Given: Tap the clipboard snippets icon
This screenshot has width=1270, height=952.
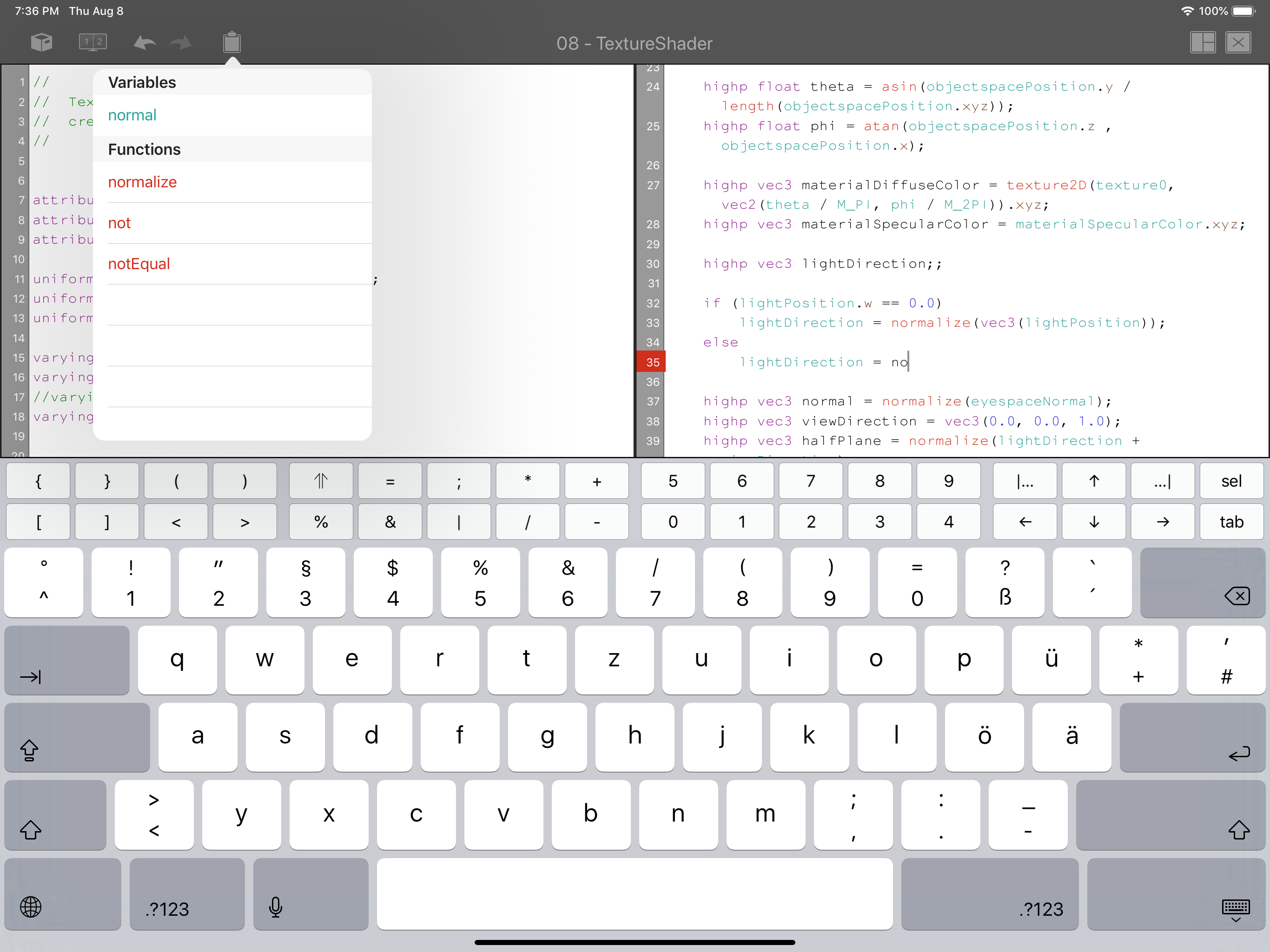Looking at the screenshot, I should [232, 42].
